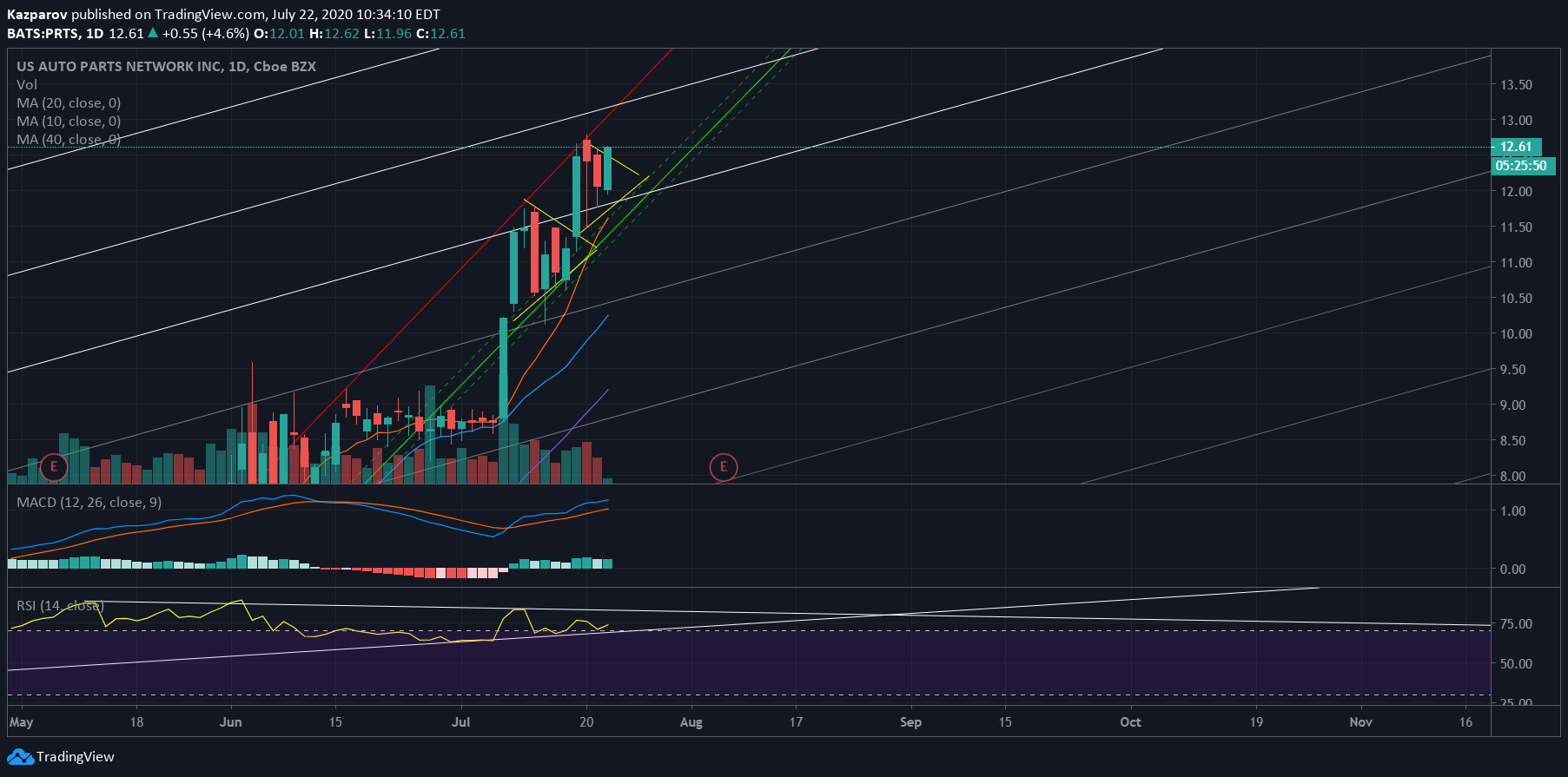Click the earnings 'E' marker in May
The width and height of the screenshot is (1568, 777).
[54, 467]
